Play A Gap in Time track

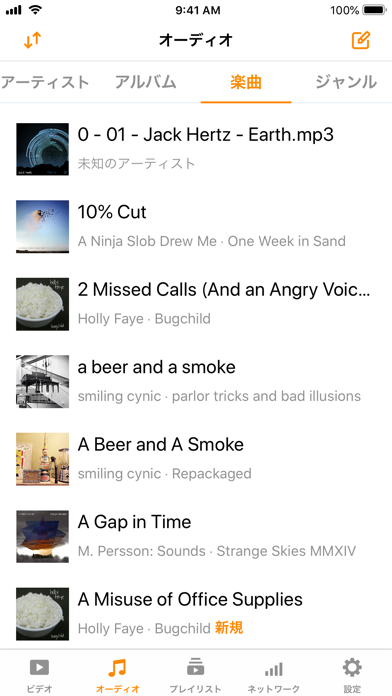click(x=196, y=536)
